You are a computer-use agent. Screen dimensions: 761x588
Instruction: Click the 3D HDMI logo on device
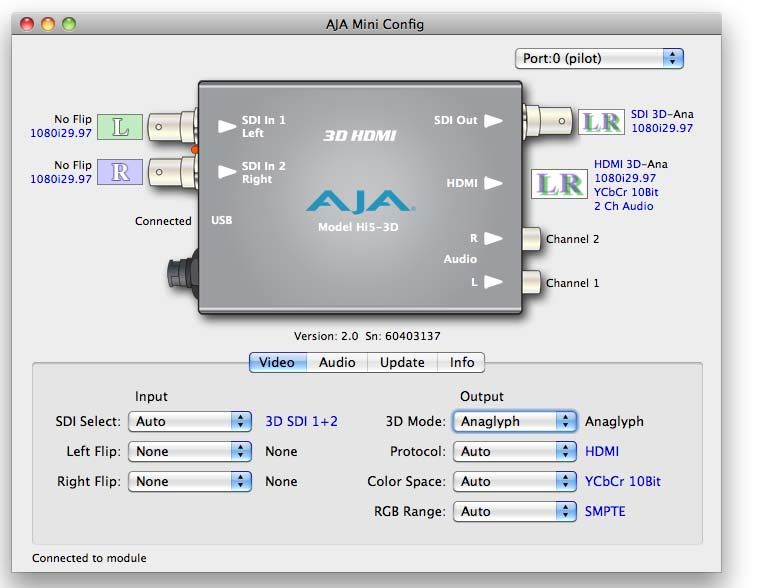point(360,135)
